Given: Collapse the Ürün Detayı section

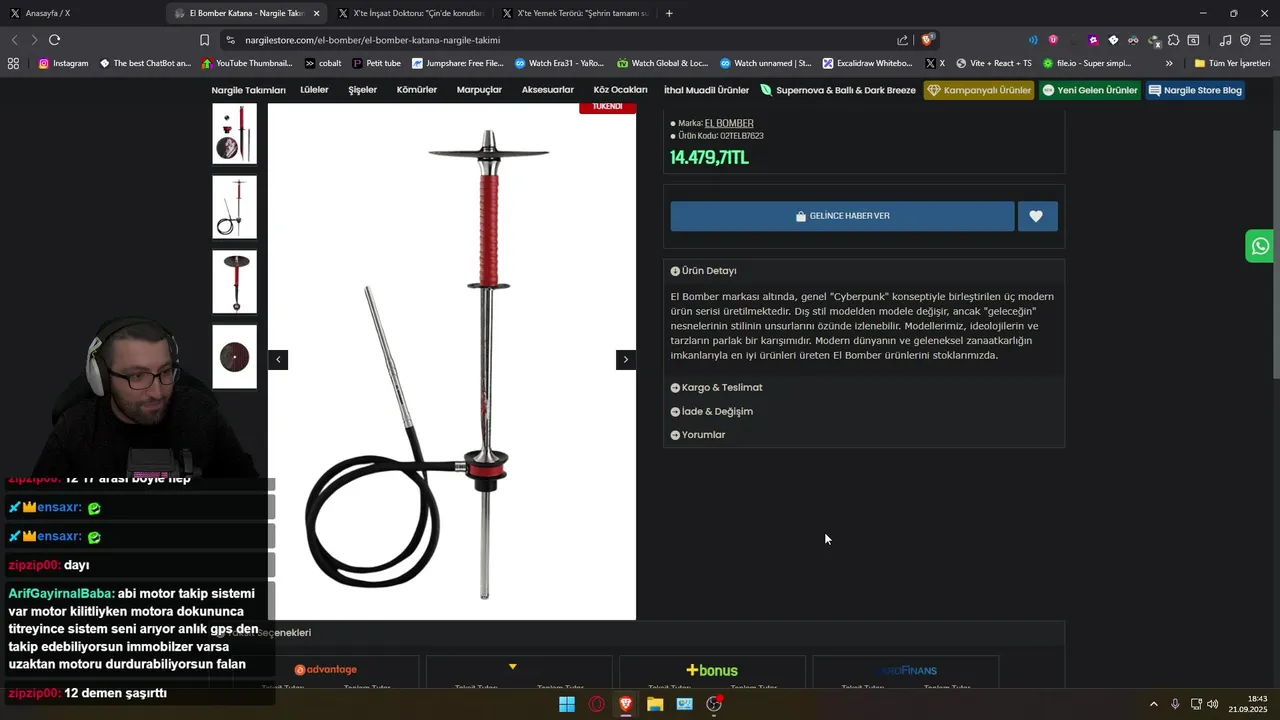Looking at the screenshot, I should pos(703,271).
